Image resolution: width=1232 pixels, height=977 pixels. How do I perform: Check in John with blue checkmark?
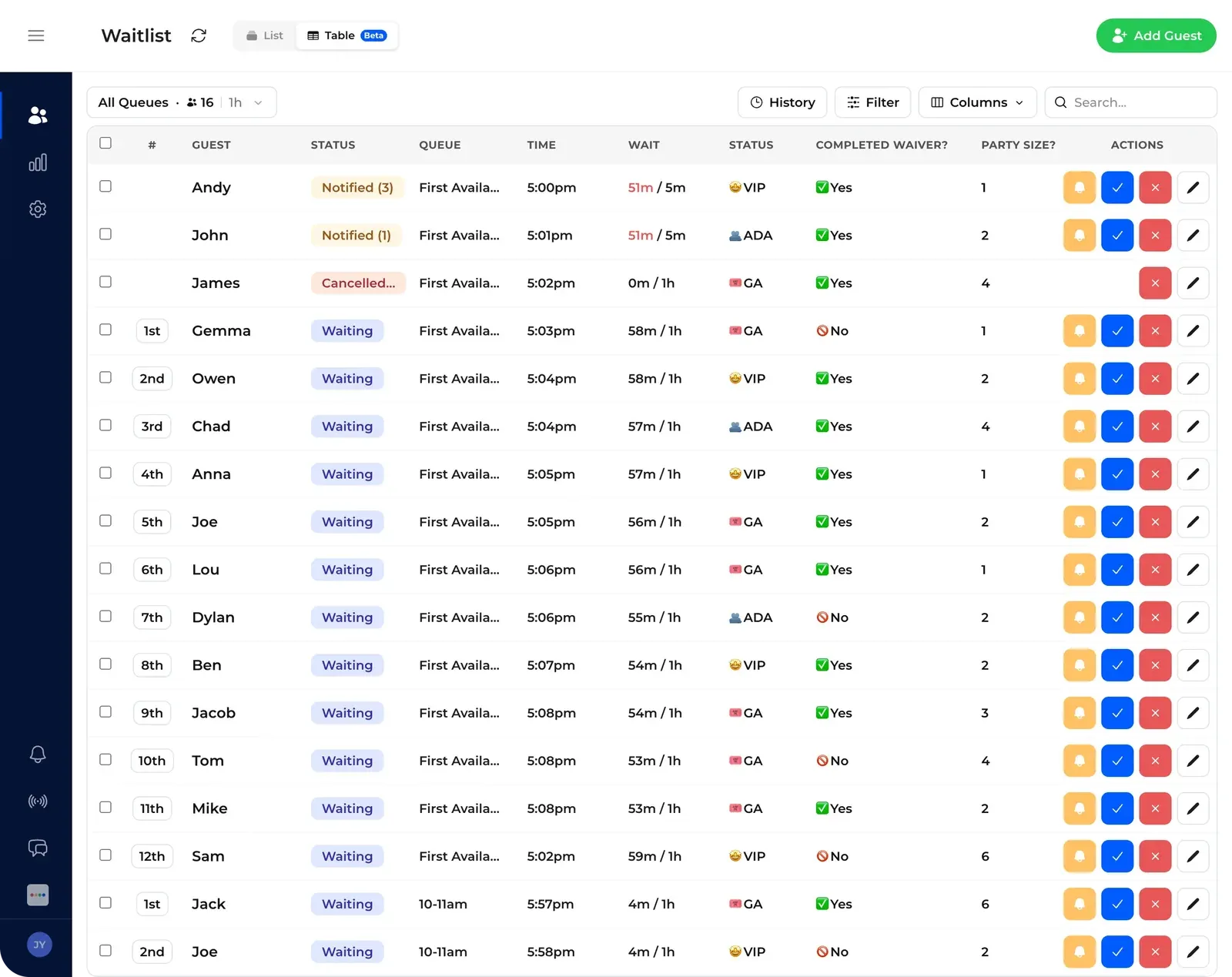[1117, 236]
